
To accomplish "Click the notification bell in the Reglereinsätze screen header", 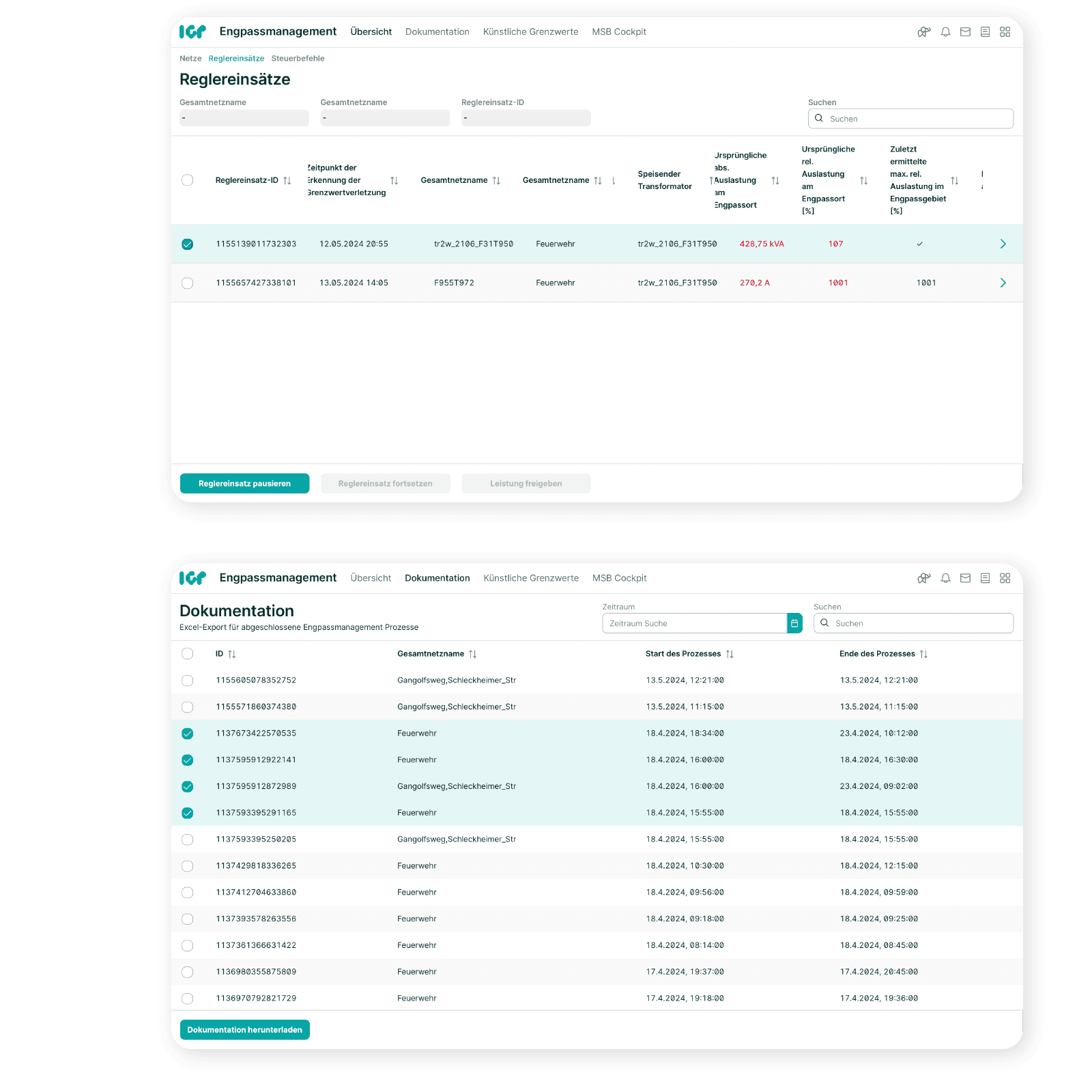I will point(945,32).
